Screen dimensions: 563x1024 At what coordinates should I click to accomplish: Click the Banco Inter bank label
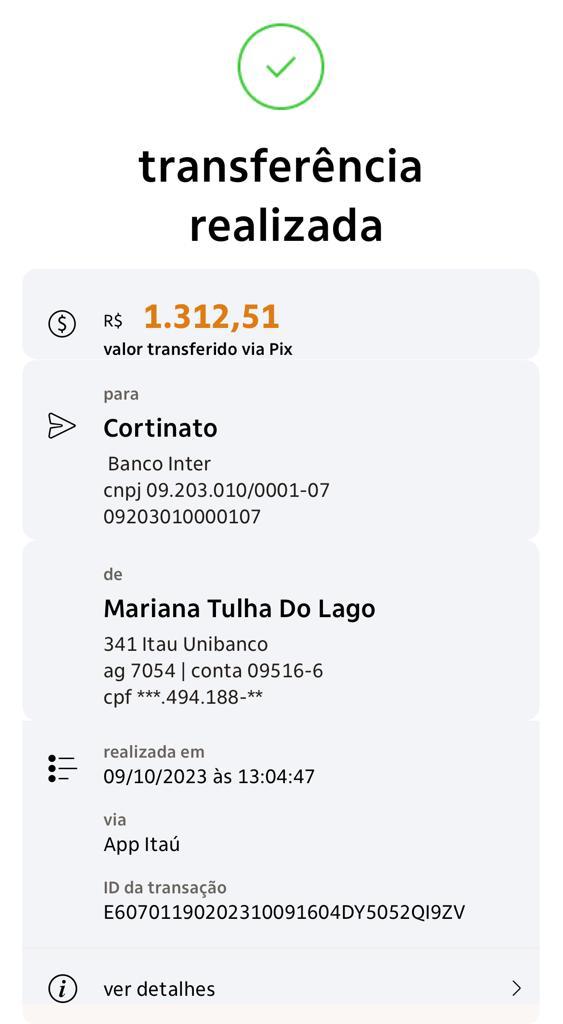point(159,464)
